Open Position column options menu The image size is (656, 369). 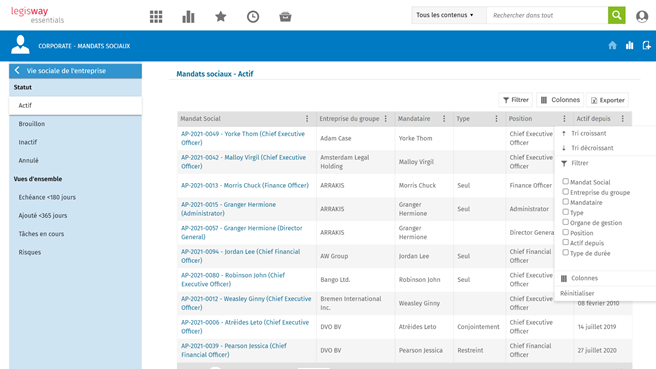pos(564,119)
